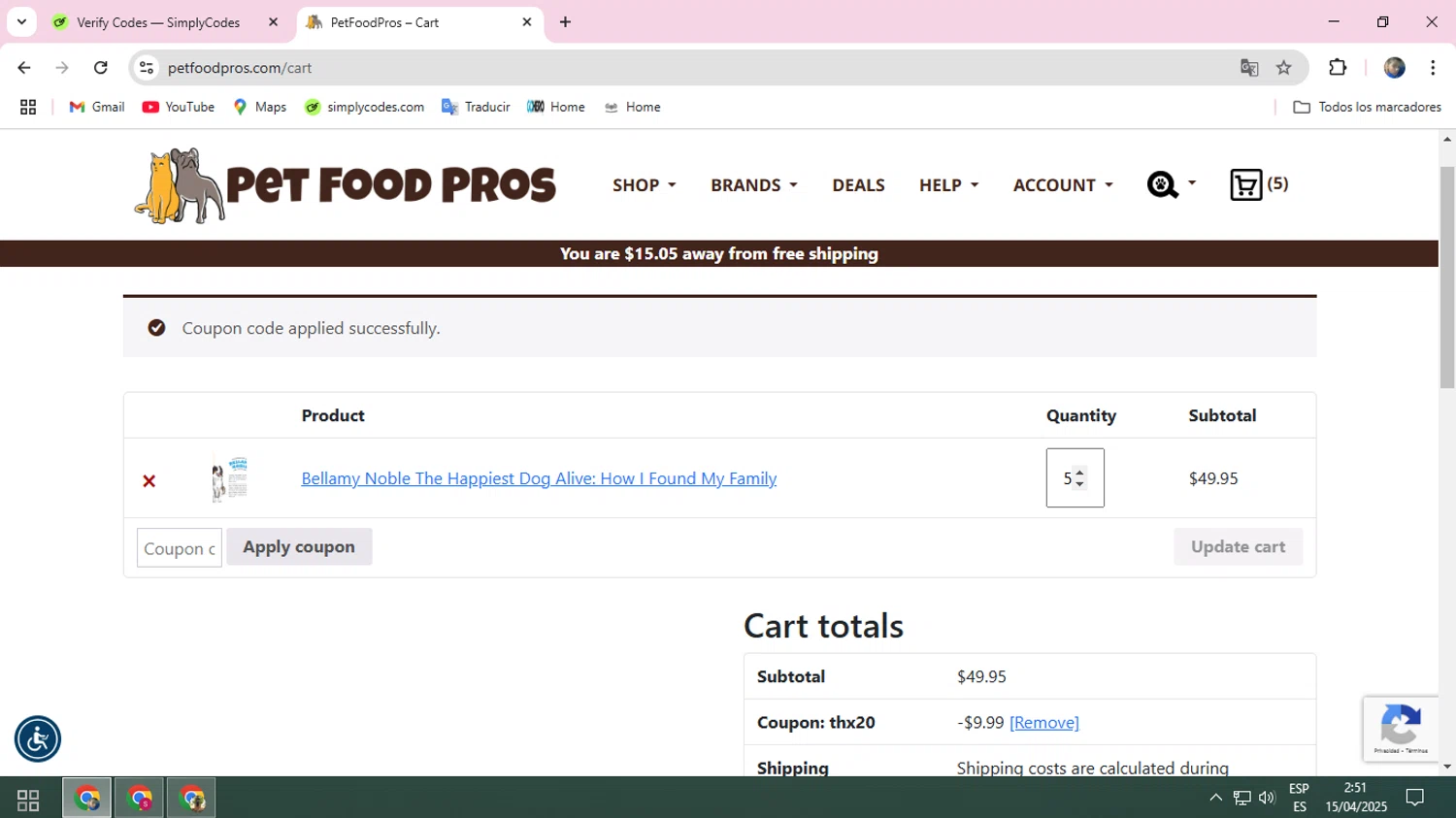1456x818 pixels.
Task: Click the $49.95 row subtotal
Action: point(1213,478)
